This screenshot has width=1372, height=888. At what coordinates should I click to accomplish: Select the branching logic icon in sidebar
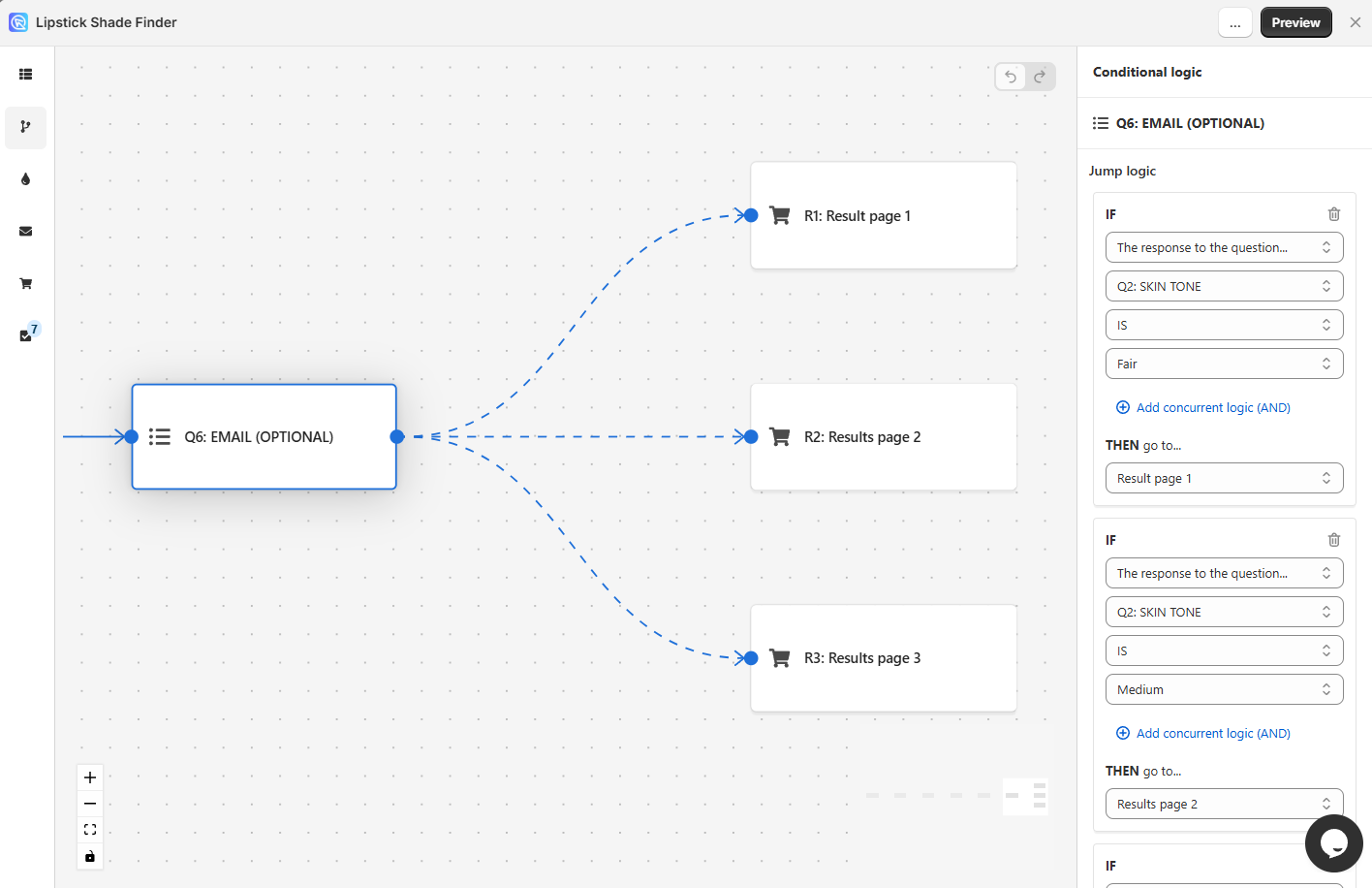pos(26,127)
